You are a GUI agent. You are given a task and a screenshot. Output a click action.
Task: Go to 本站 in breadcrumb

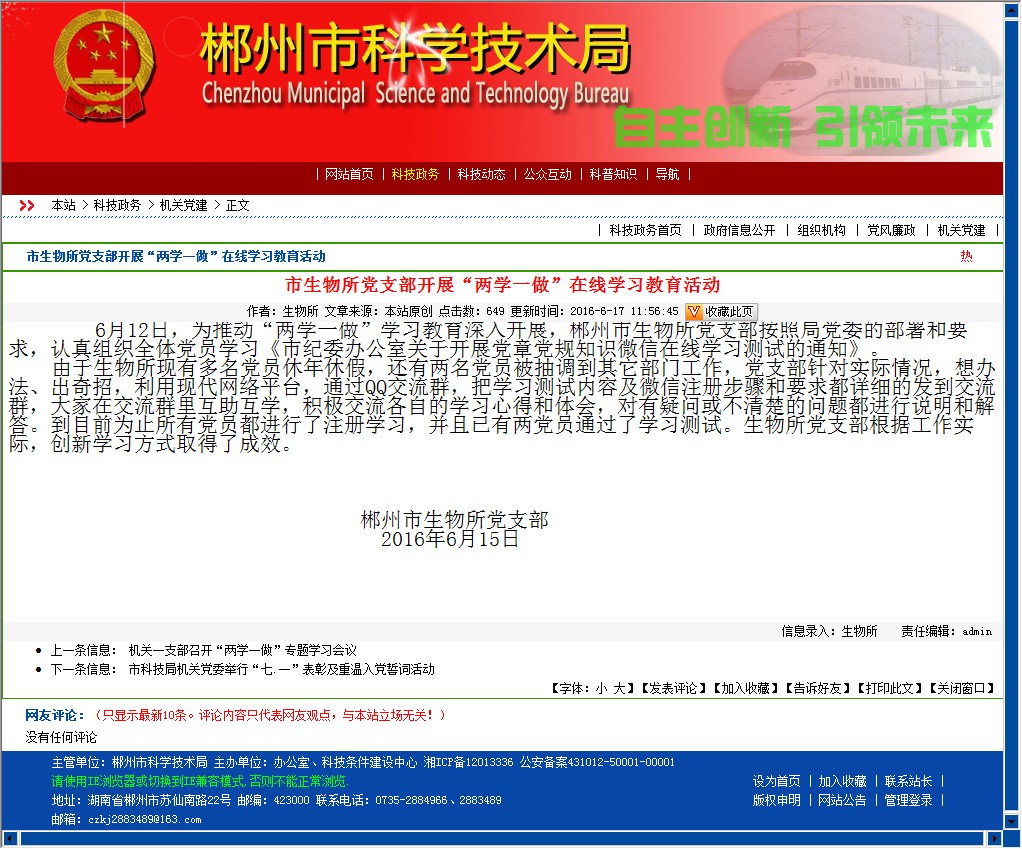tap(63, 206)
